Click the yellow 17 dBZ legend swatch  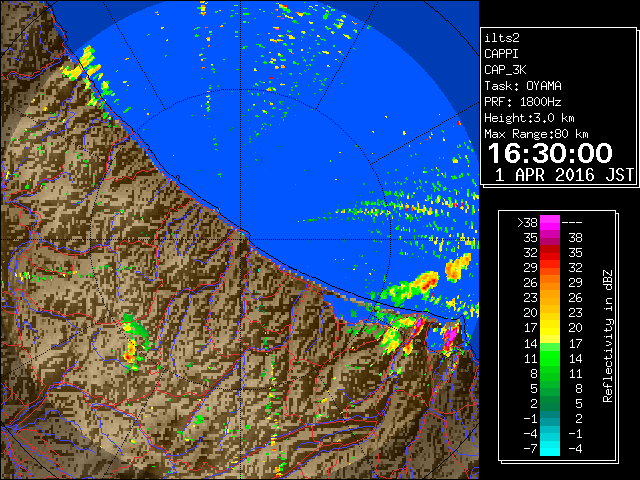pyautogui.click(x=550, y=328)
